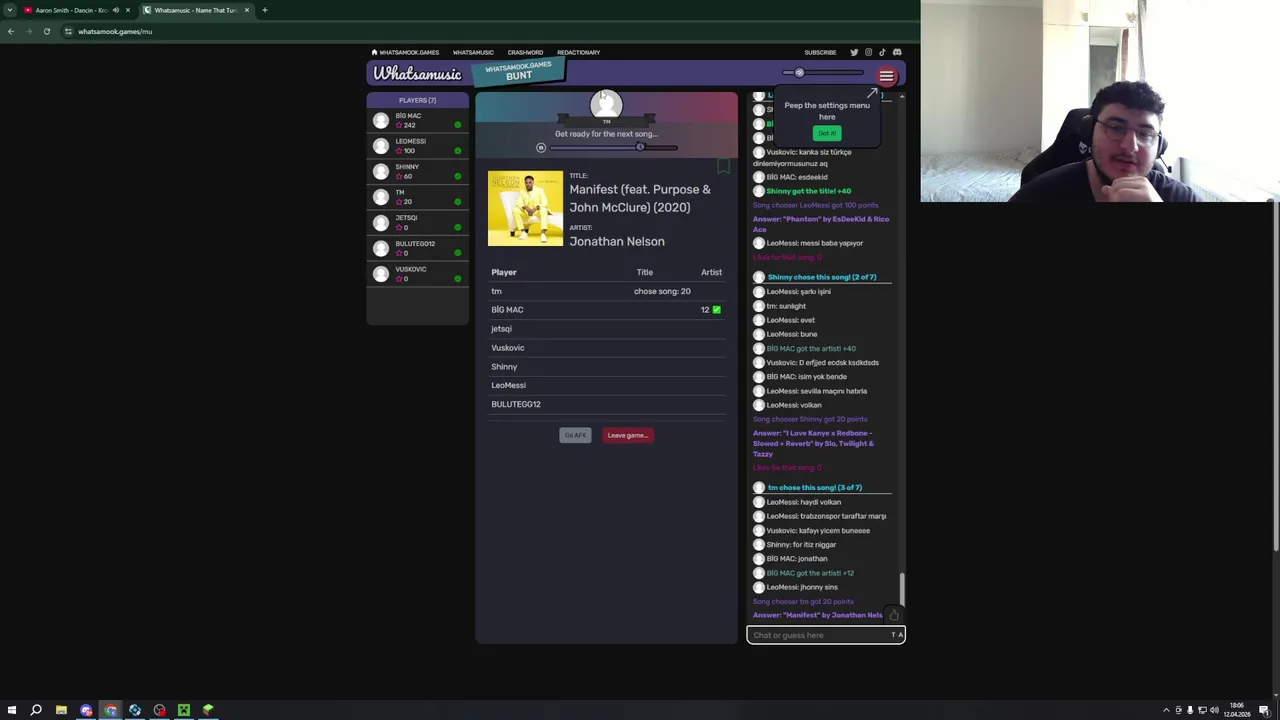Open the Windows Start menu
1280x720 pixels.
[x=12, y=710]
